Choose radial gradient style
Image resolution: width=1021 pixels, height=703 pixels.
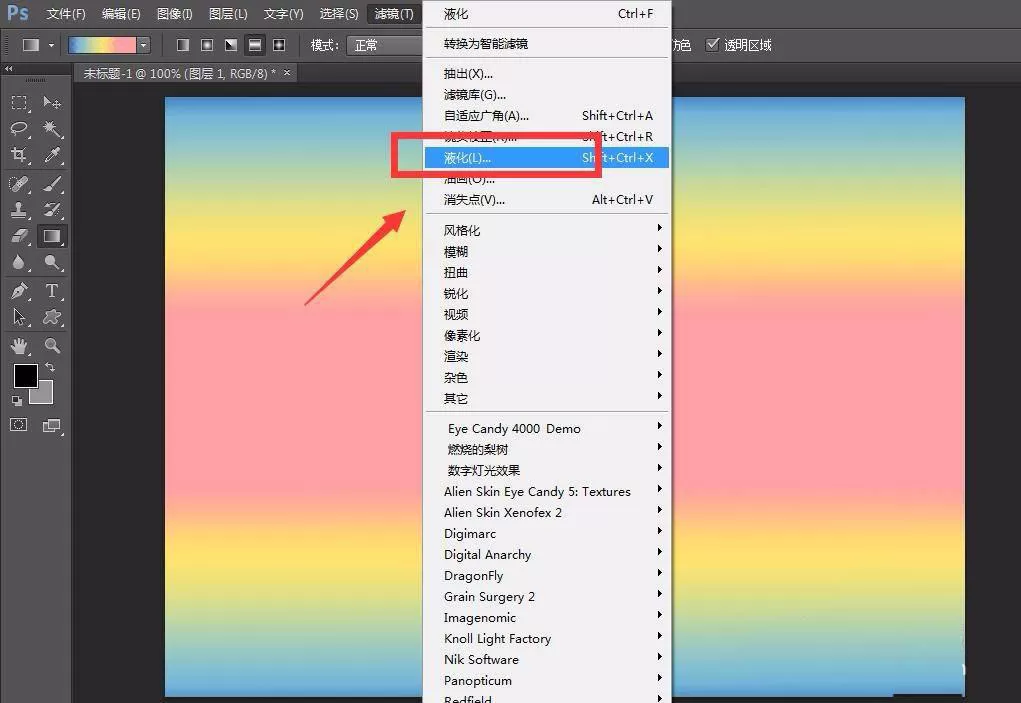click(207, 45)
